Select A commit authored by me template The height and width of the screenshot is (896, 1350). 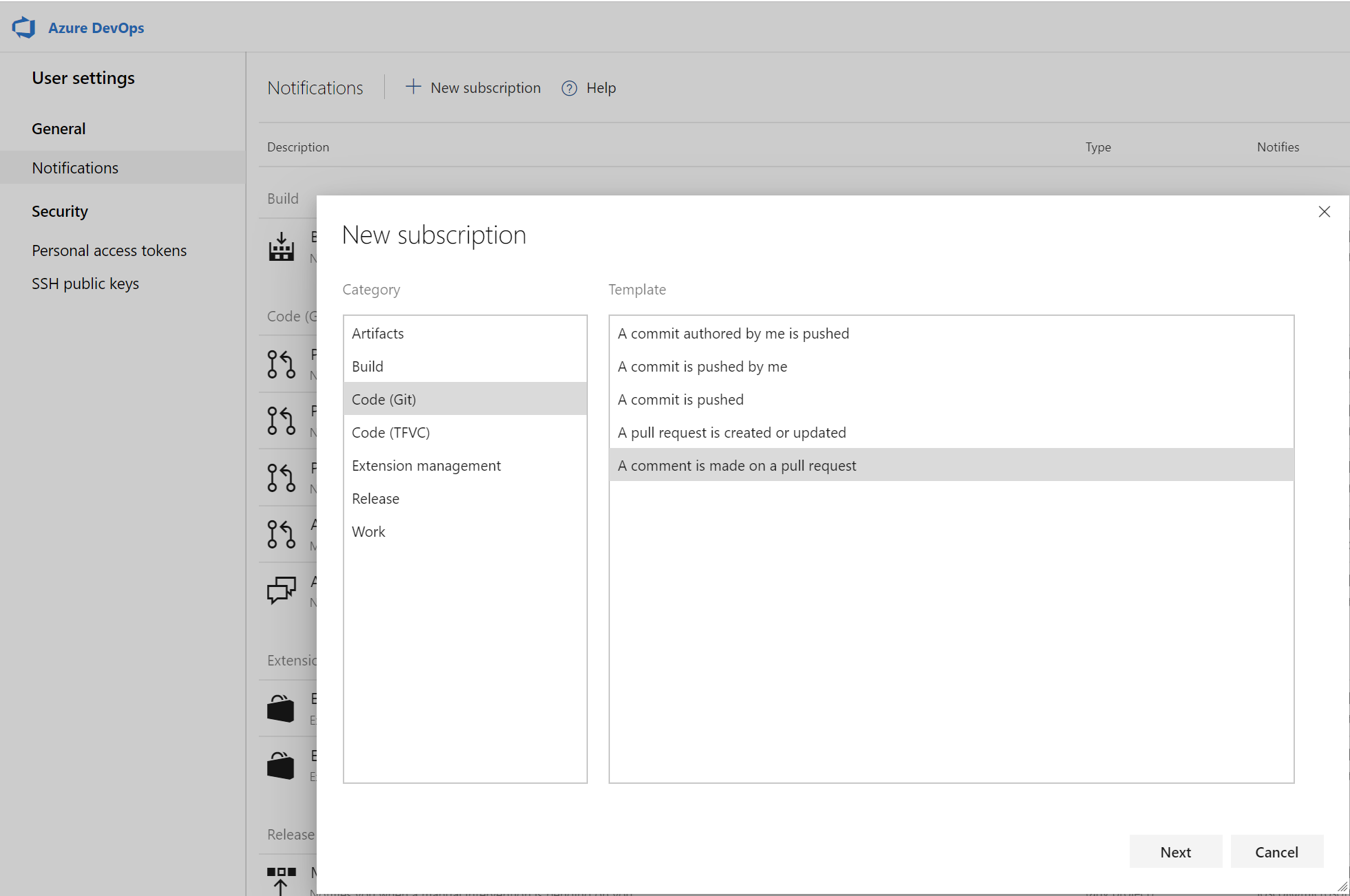click(x=734, y=333)
